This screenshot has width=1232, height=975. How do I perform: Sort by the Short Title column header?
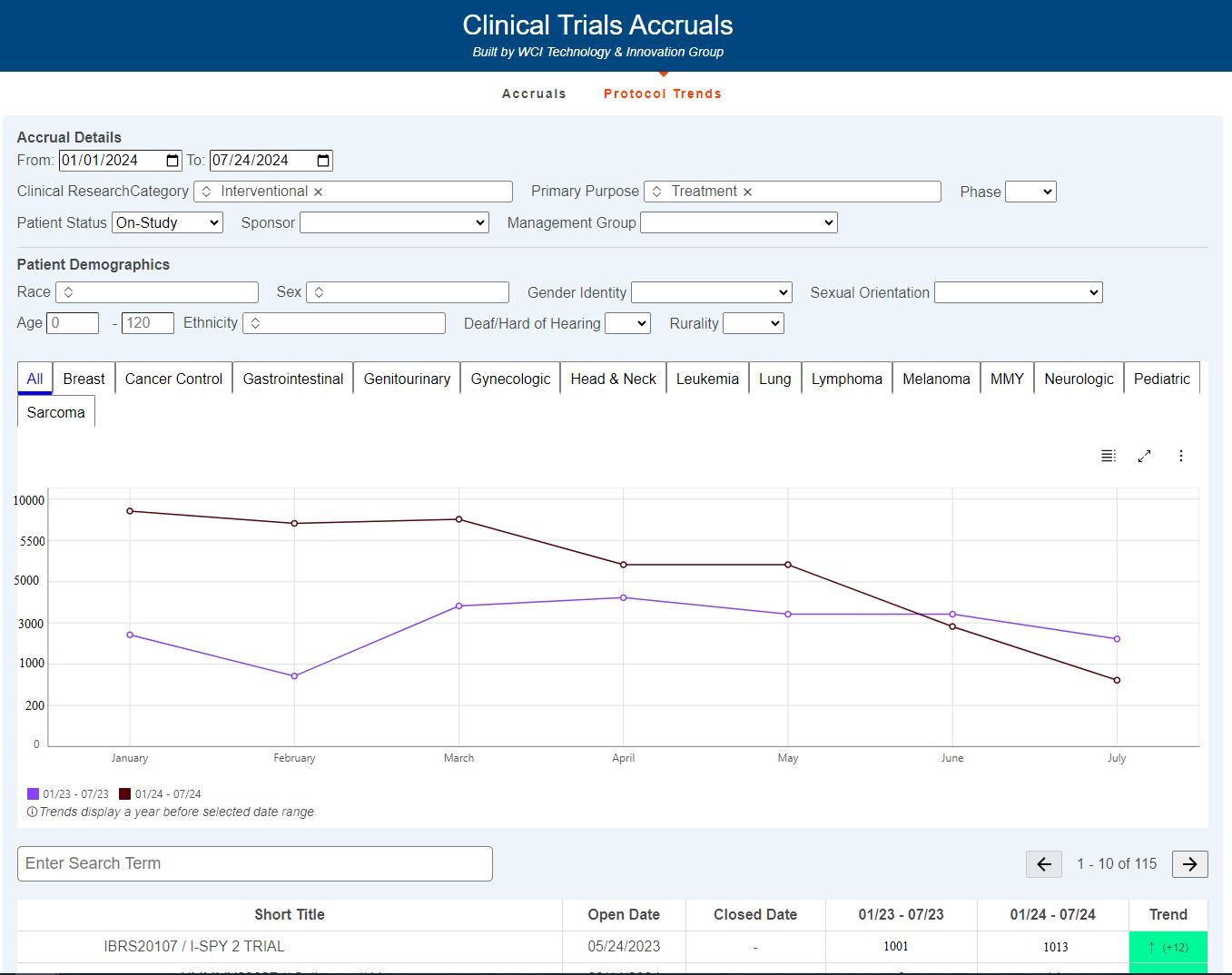point(290,914)
